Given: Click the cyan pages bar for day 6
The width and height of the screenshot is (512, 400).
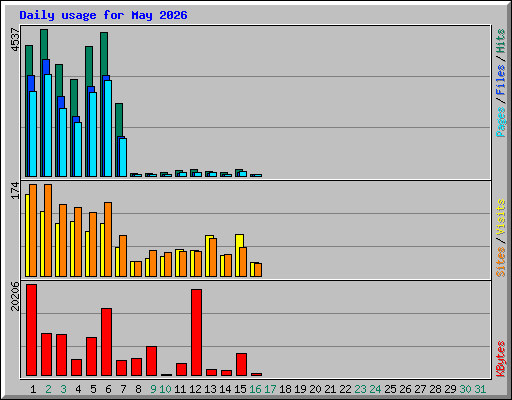Looking at the screenshot, I should pos(108,128).
